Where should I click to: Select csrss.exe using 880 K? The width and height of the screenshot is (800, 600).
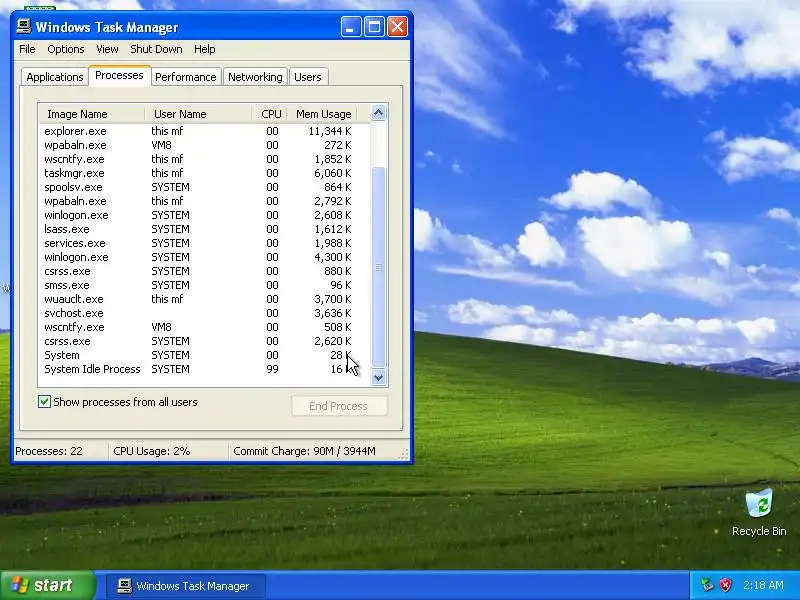(204, 271)
